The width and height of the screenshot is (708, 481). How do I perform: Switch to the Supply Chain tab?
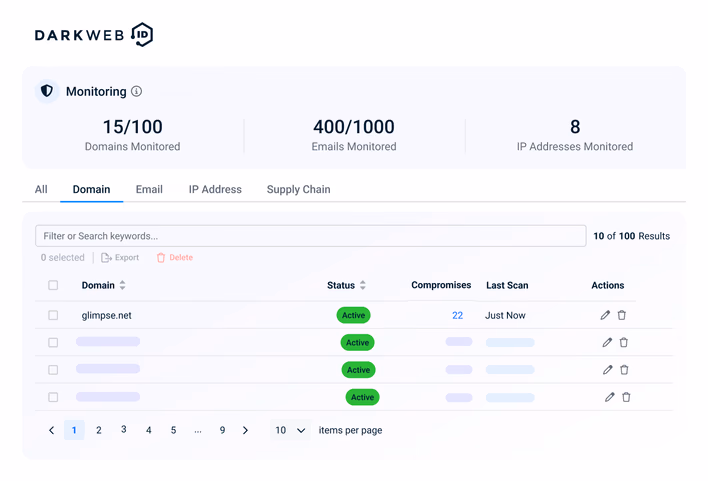[x=298, y=189]
